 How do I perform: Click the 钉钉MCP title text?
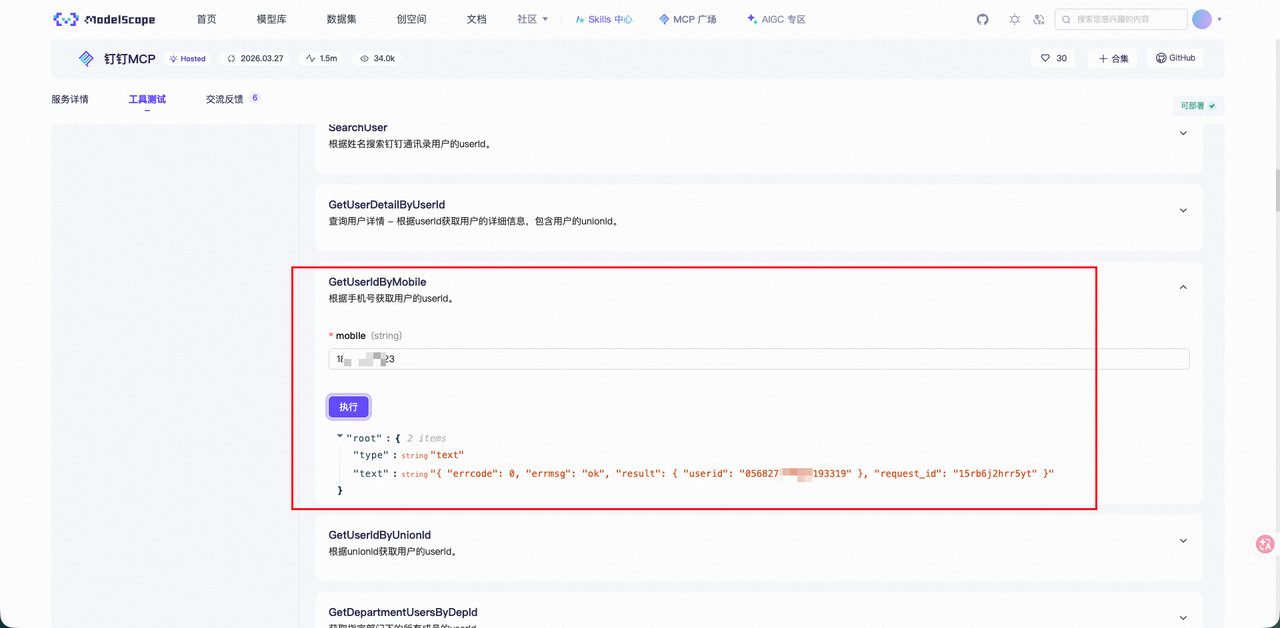[x=130, y=59]
